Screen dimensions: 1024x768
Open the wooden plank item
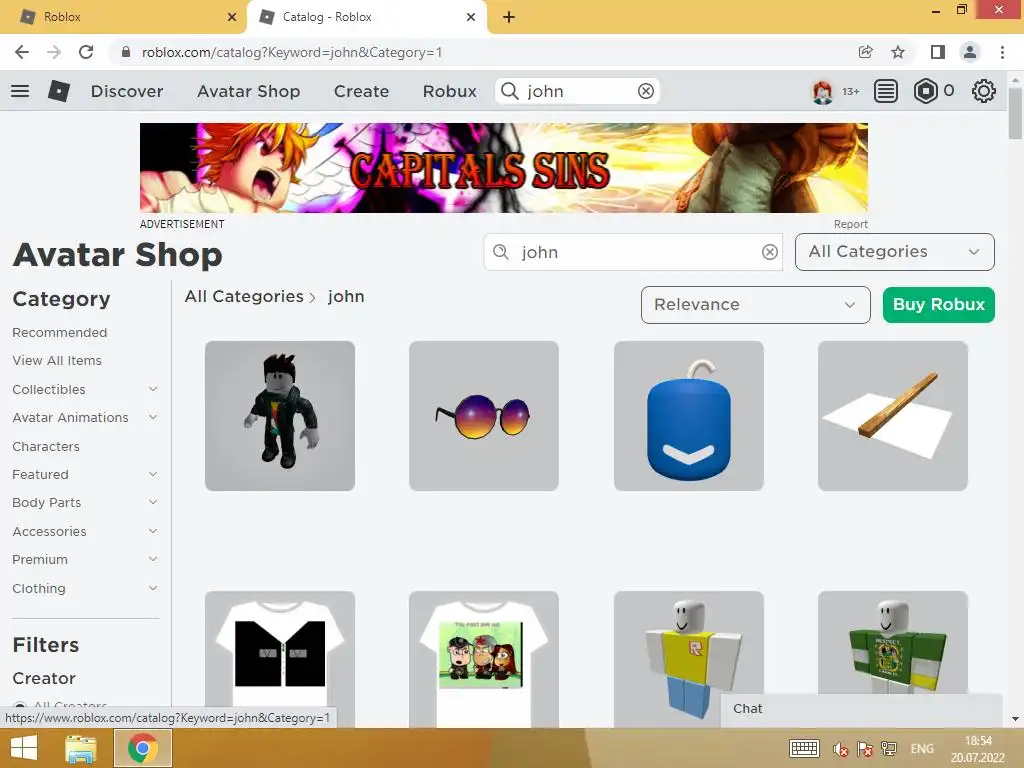point(893,416)
